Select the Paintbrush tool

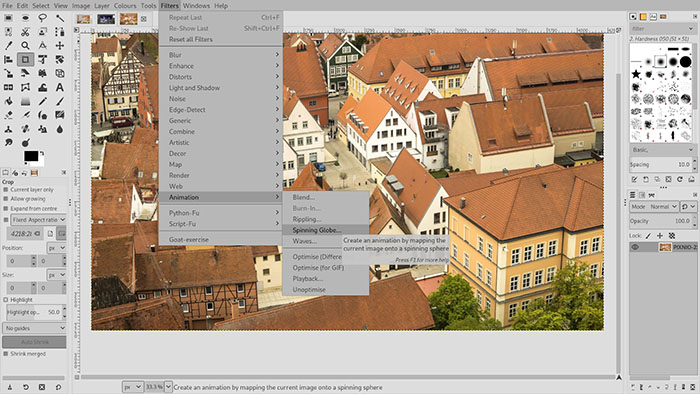click(x=59, y=101)
